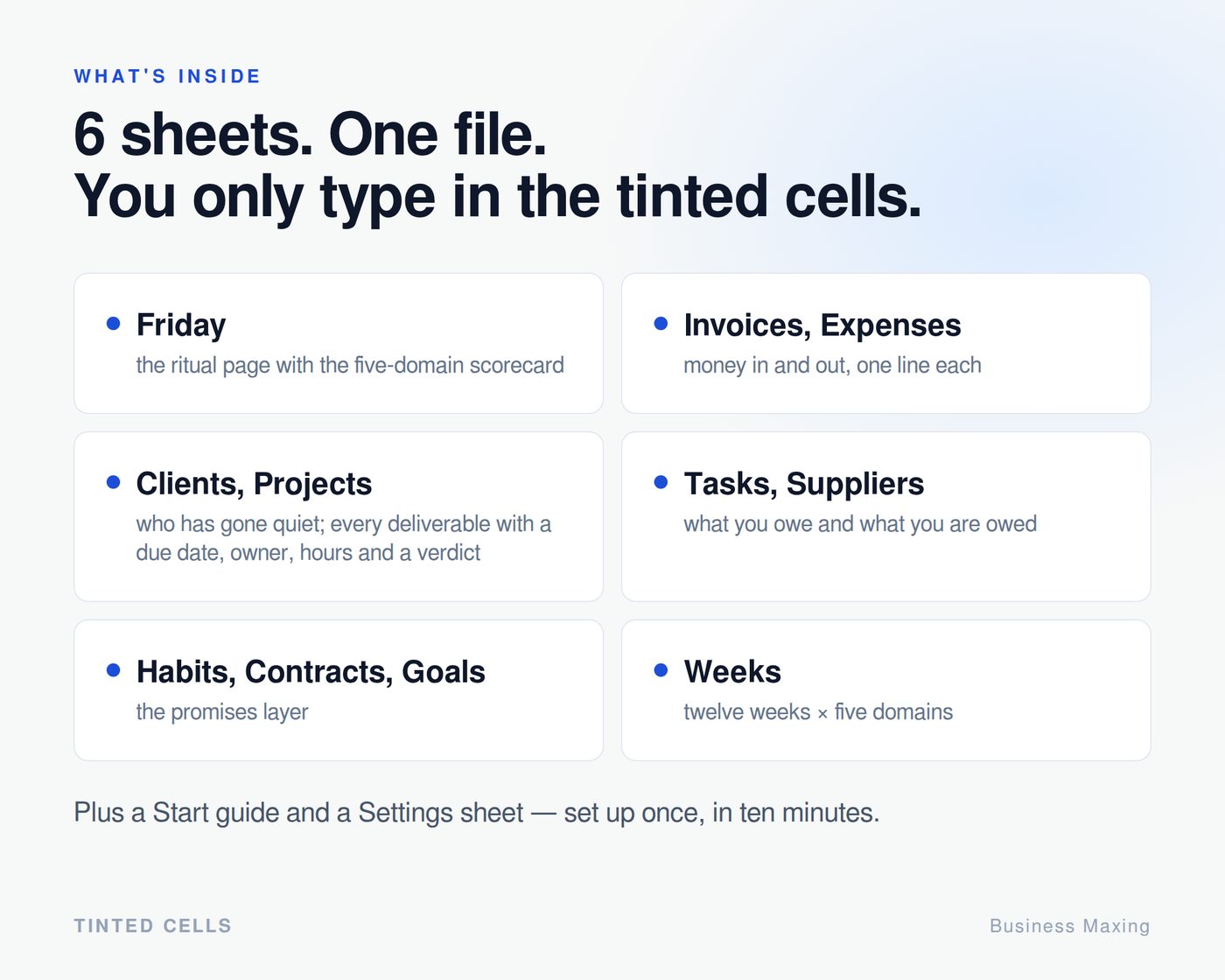1225x980 pixels.
Task: Click the TINTED CELLS footer label
Action: [153, 926]
